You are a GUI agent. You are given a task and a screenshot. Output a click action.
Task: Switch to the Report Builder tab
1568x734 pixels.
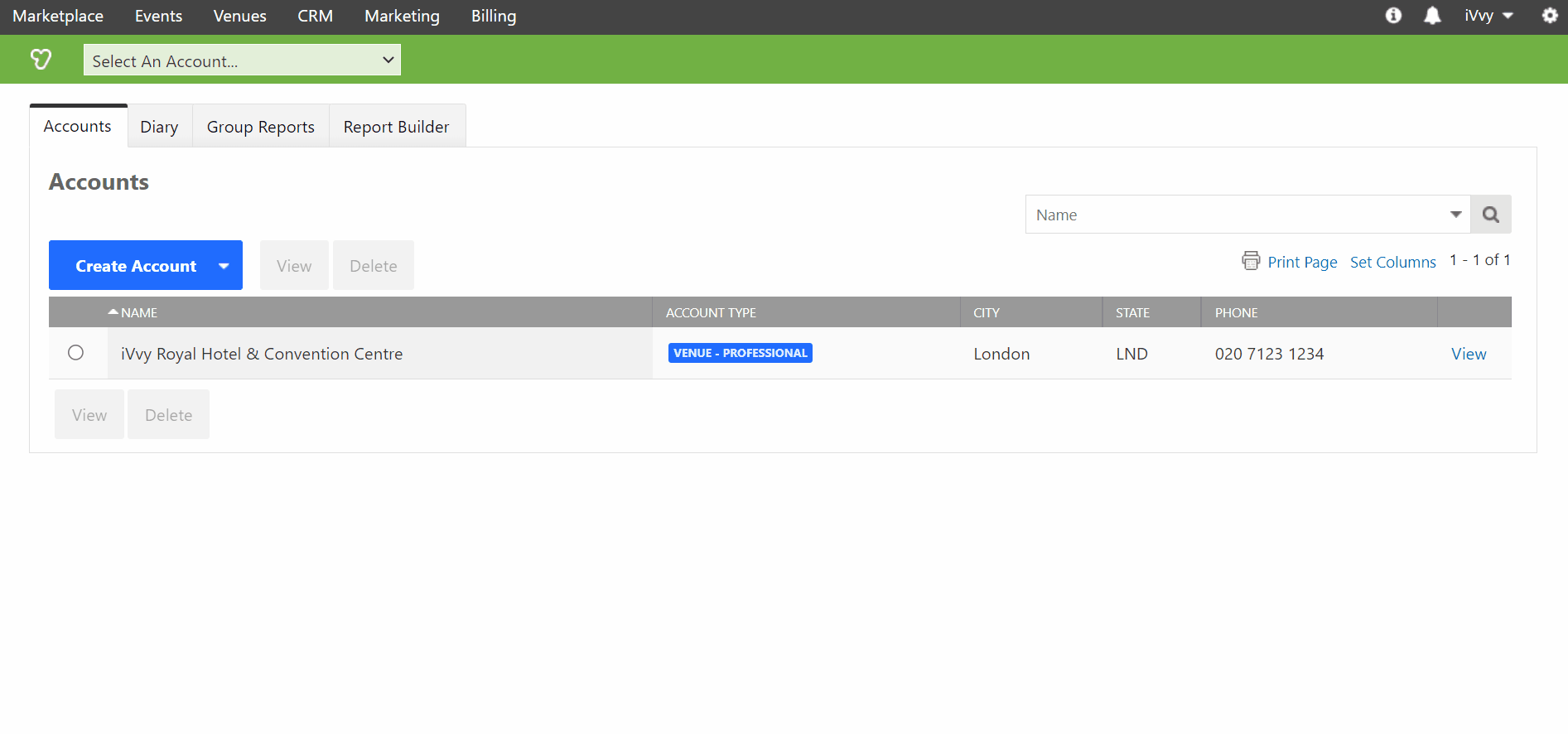tap(397, 127)
